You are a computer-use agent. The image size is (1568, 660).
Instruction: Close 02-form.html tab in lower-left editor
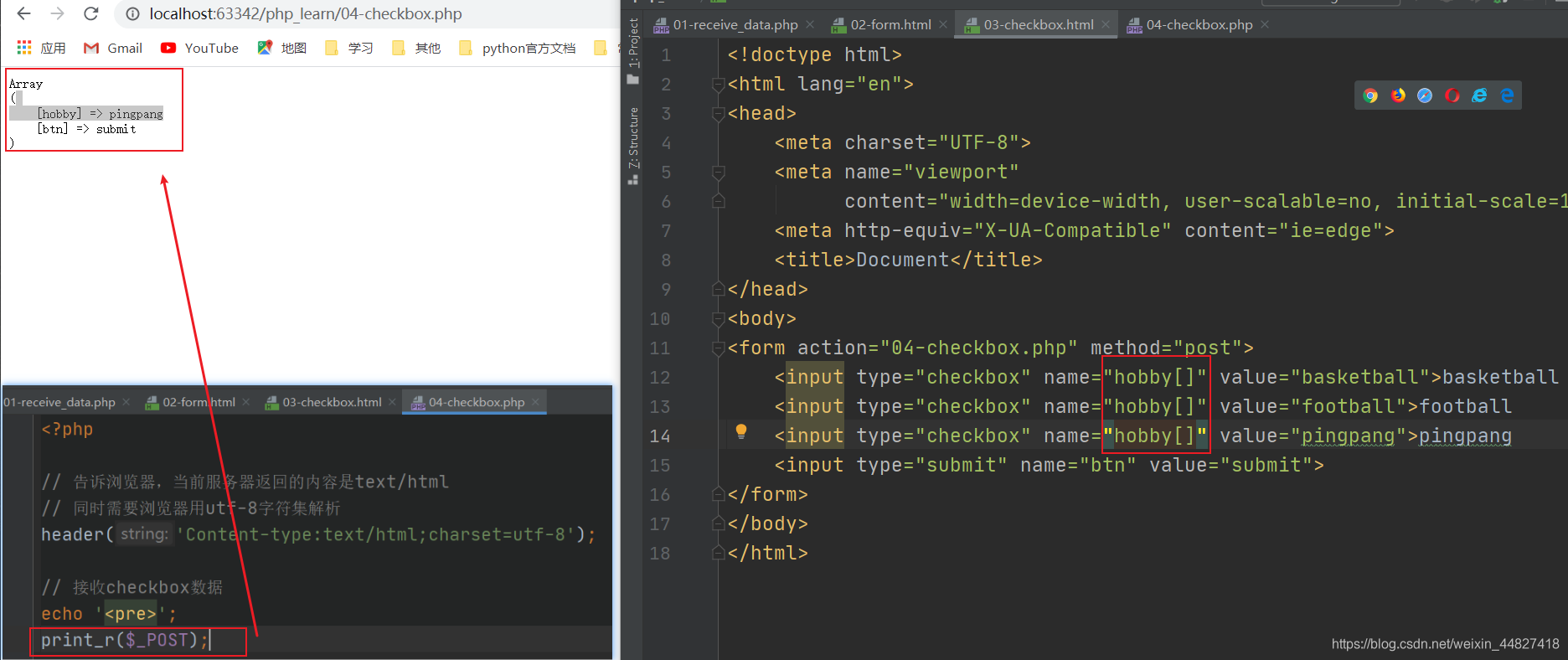pos(246,402)
